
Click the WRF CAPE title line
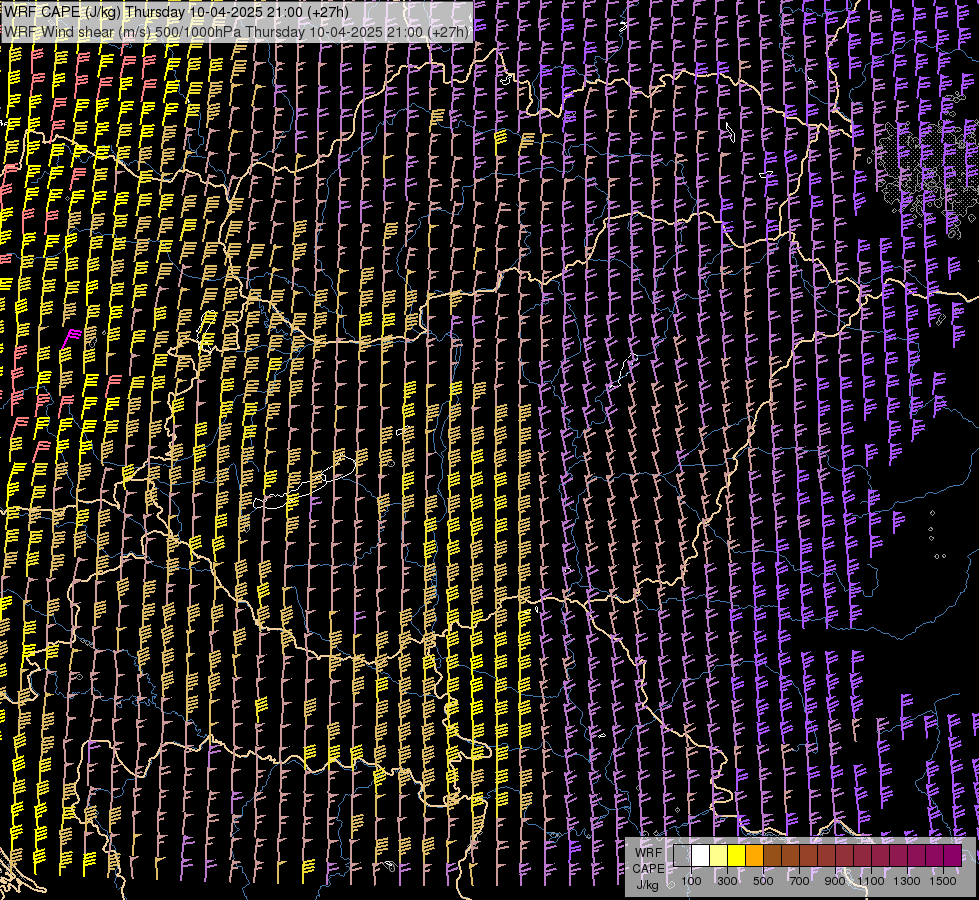(176, 12)
